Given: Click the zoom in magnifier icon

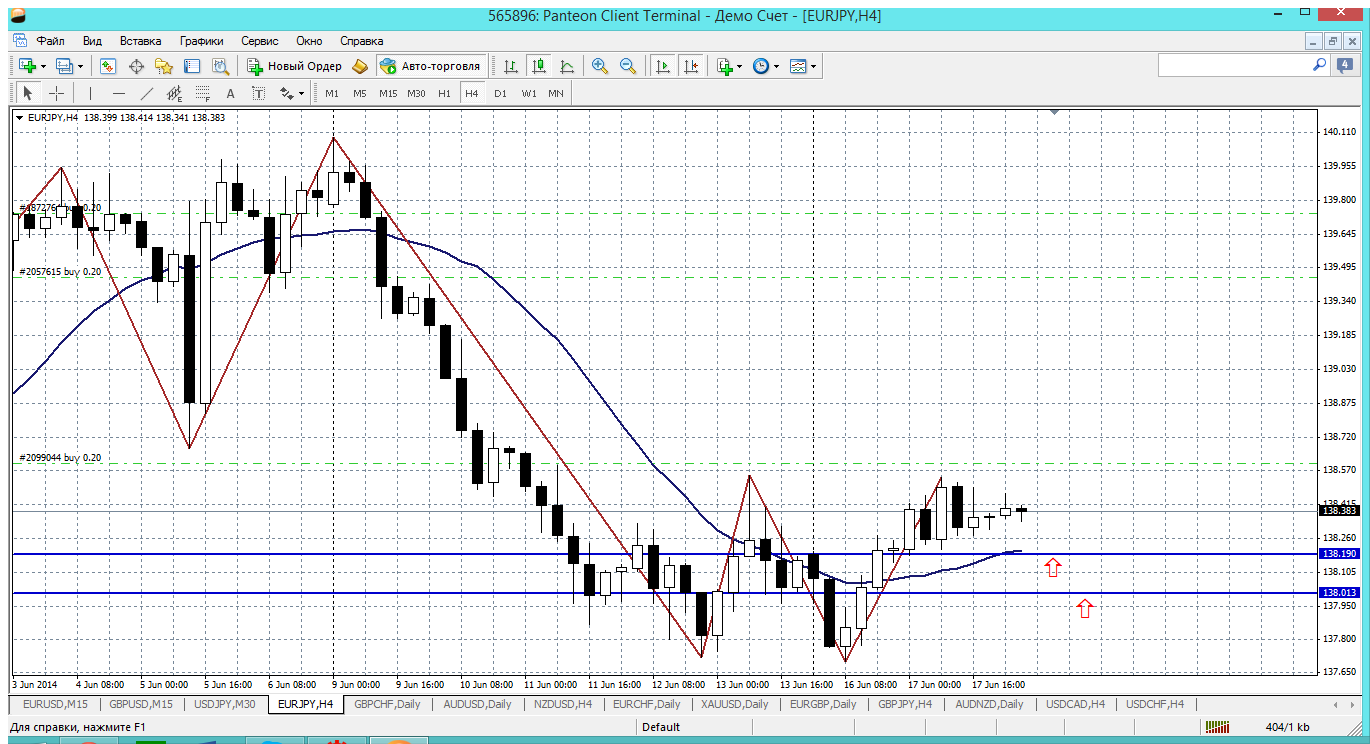Looking at the screenshot, I should pyautogui.click(x=599, y=66).
